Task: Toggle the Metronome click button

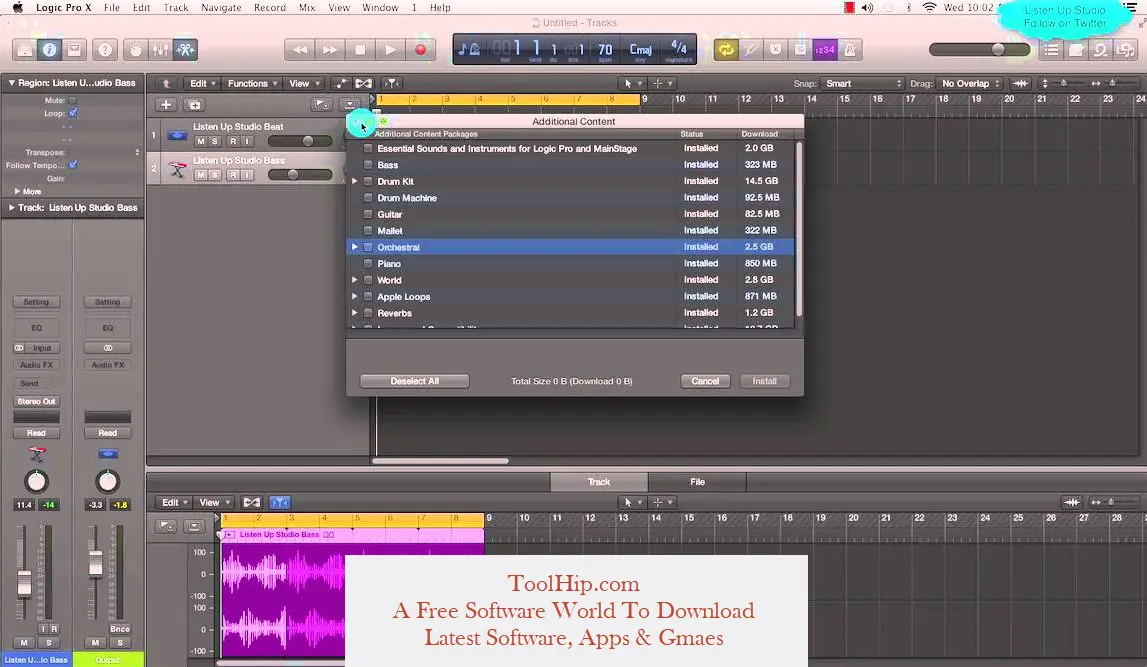Action: pyautogui.click(x=850, y=50)
